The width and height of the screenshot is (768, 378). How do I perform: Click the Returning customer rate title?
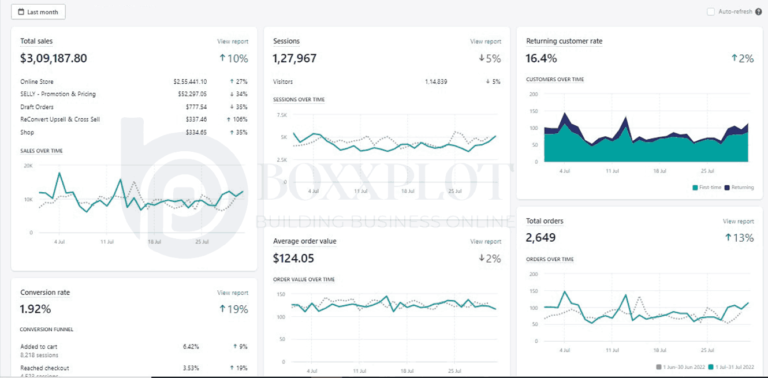[564, 41]
